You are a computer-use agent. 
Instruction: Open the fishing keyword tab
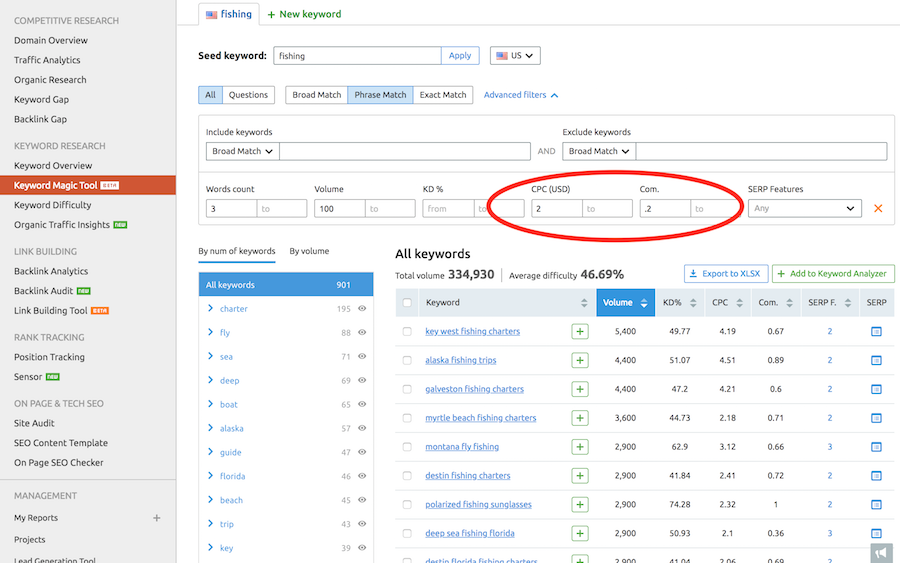pos(229,14)
